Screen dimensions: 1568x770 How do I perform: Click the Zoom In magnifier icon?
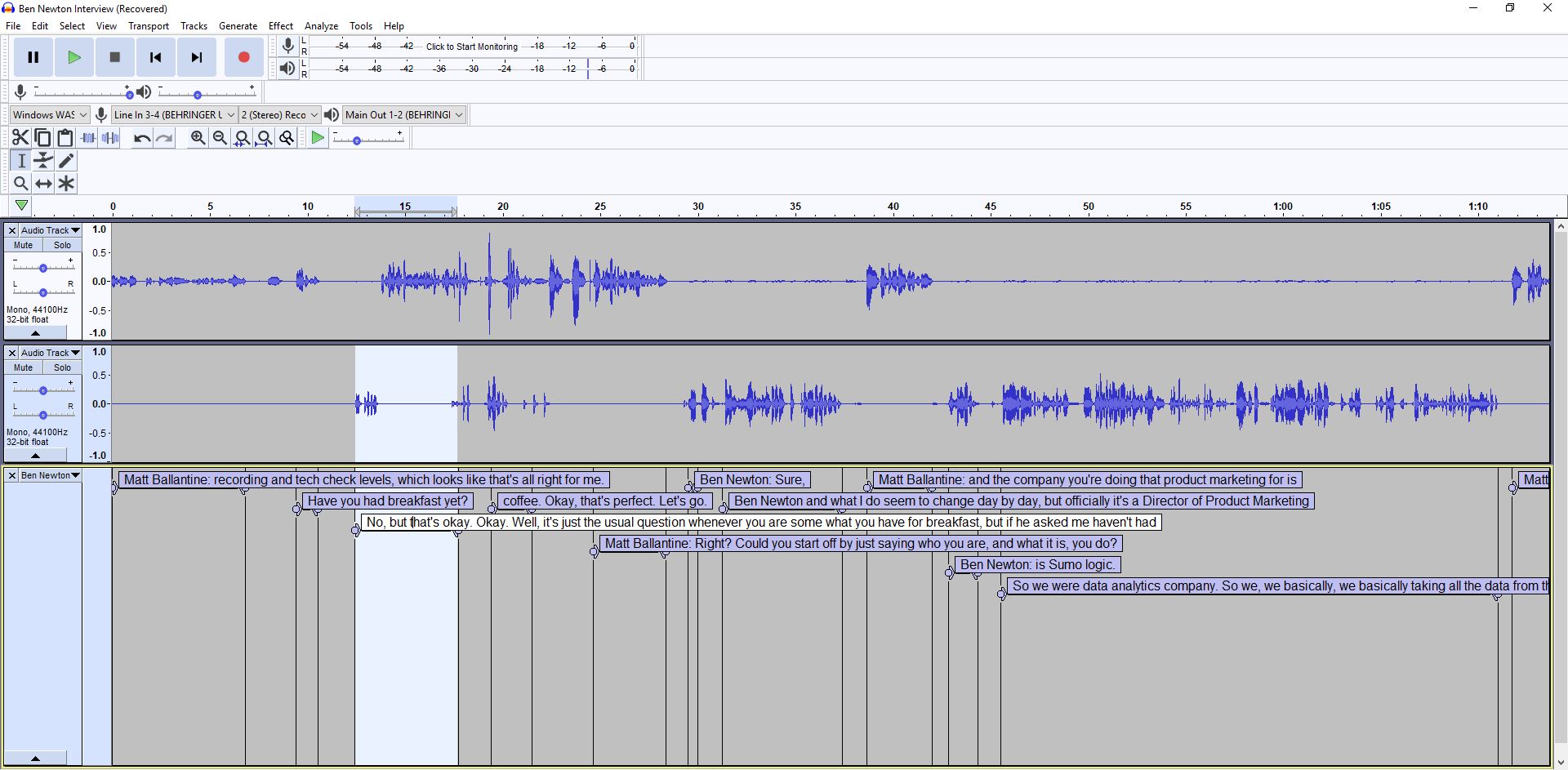click(198, 138)
